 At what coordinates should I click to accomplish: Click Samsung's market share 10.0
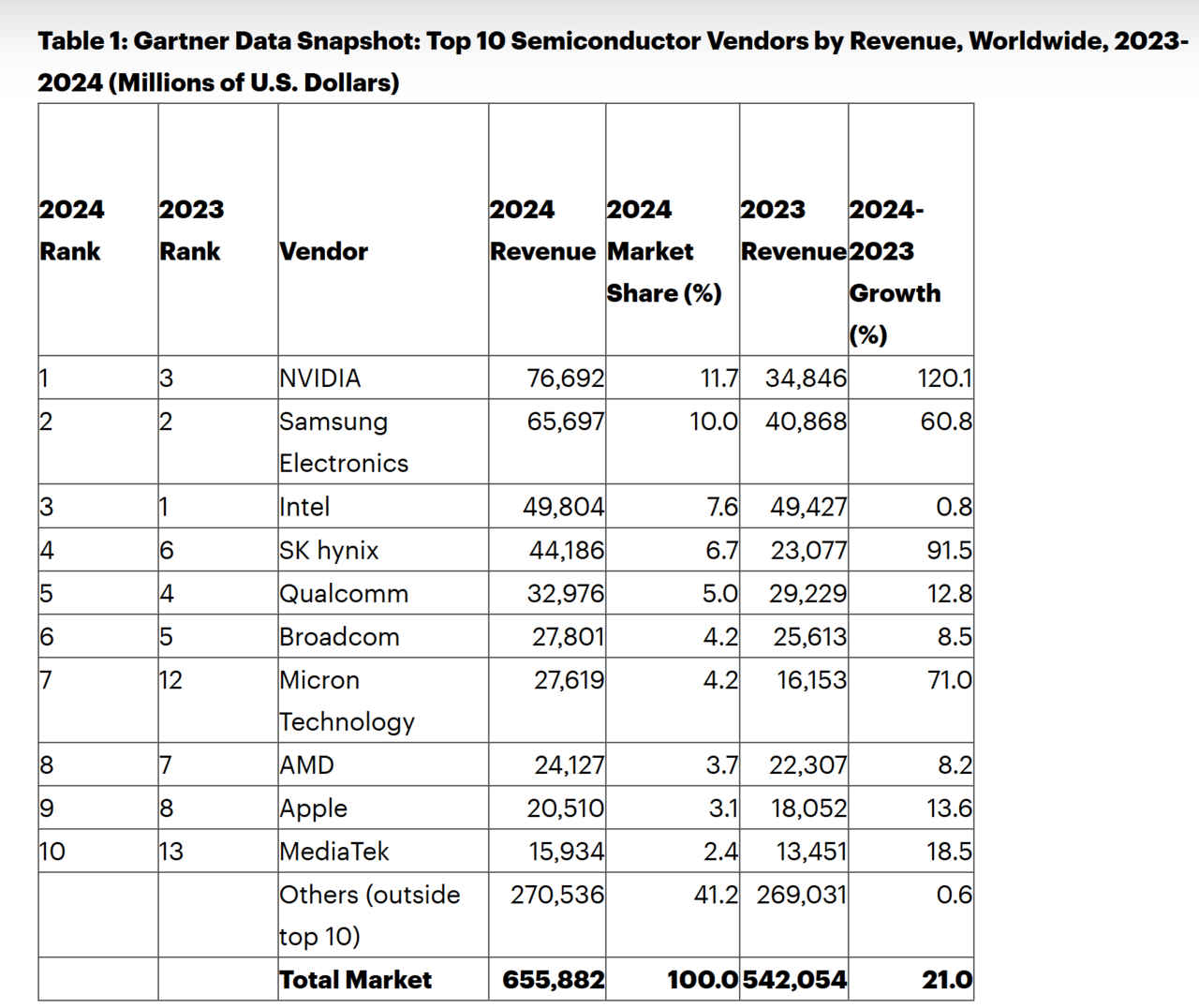pos(714,421)
